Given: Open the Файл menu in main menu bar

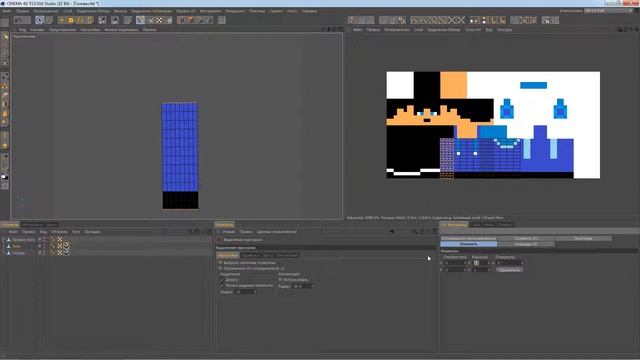Looking at the screenshot, I should pyautogui.click(x=7, y=11).
